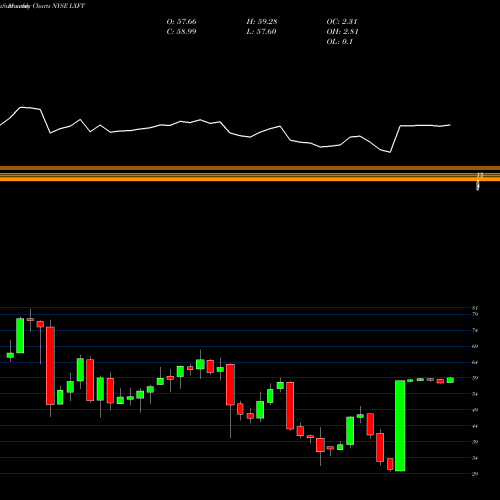
Task: Click the 54 price axis label
Action: (x=475, y=394)
